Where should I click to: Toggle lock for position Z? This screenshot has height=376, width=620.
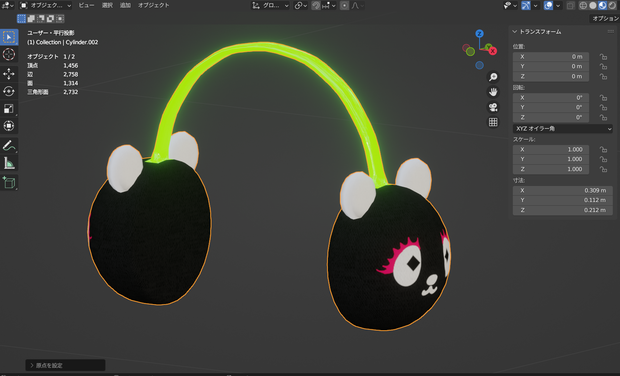tap(603, 77)
